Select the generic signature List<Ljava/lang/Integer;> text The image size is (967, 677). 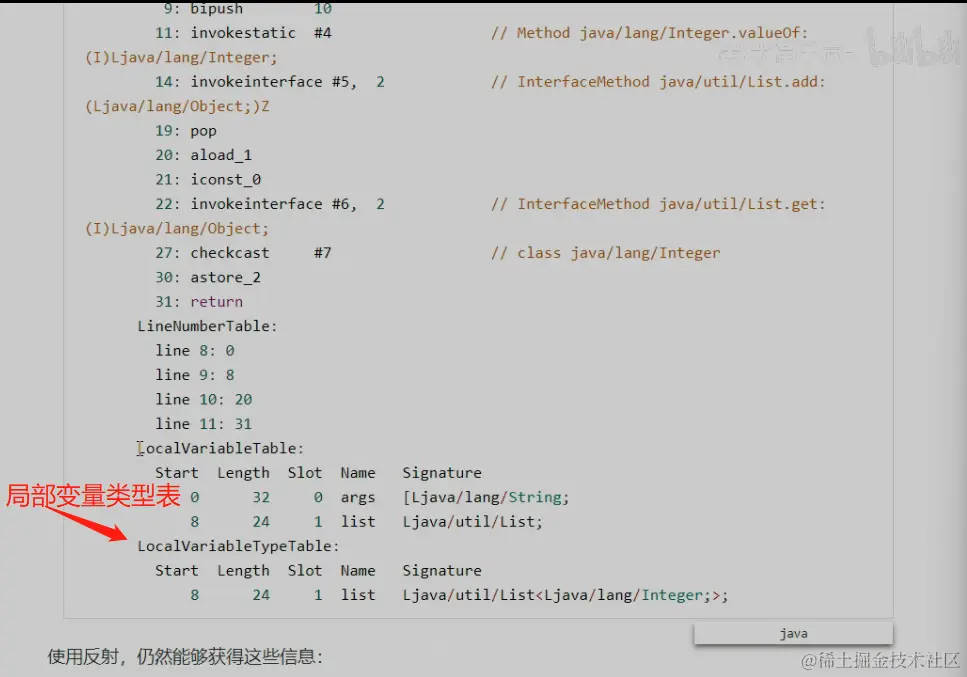coord(565,594)
